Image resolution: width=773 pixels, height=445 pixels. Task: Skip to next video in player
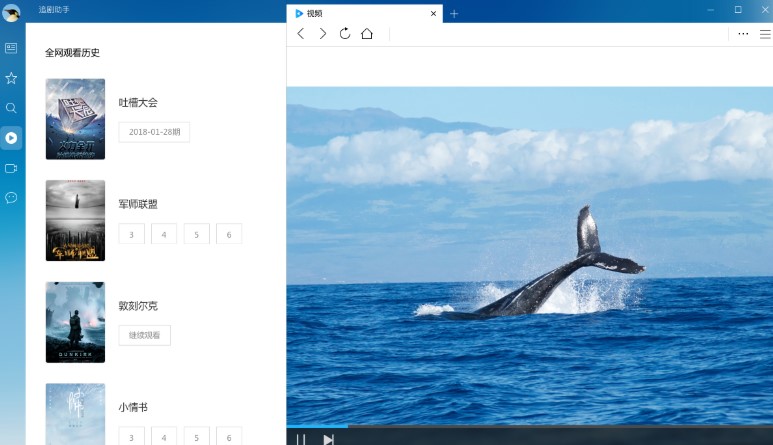pyautogui.click(x=328, y=439)
